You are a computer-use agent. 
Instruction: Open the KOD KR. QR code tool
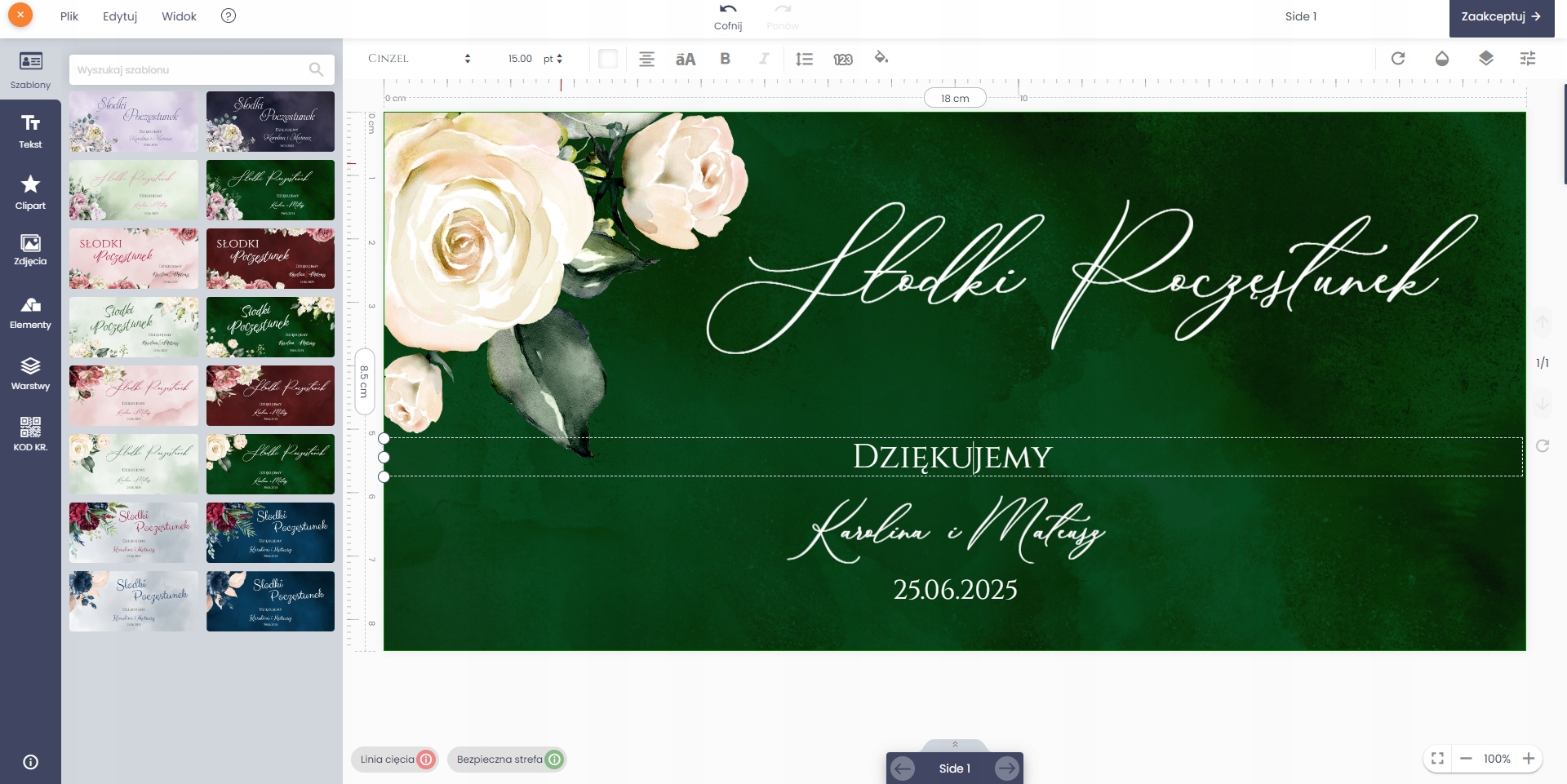tap(30, 434)
